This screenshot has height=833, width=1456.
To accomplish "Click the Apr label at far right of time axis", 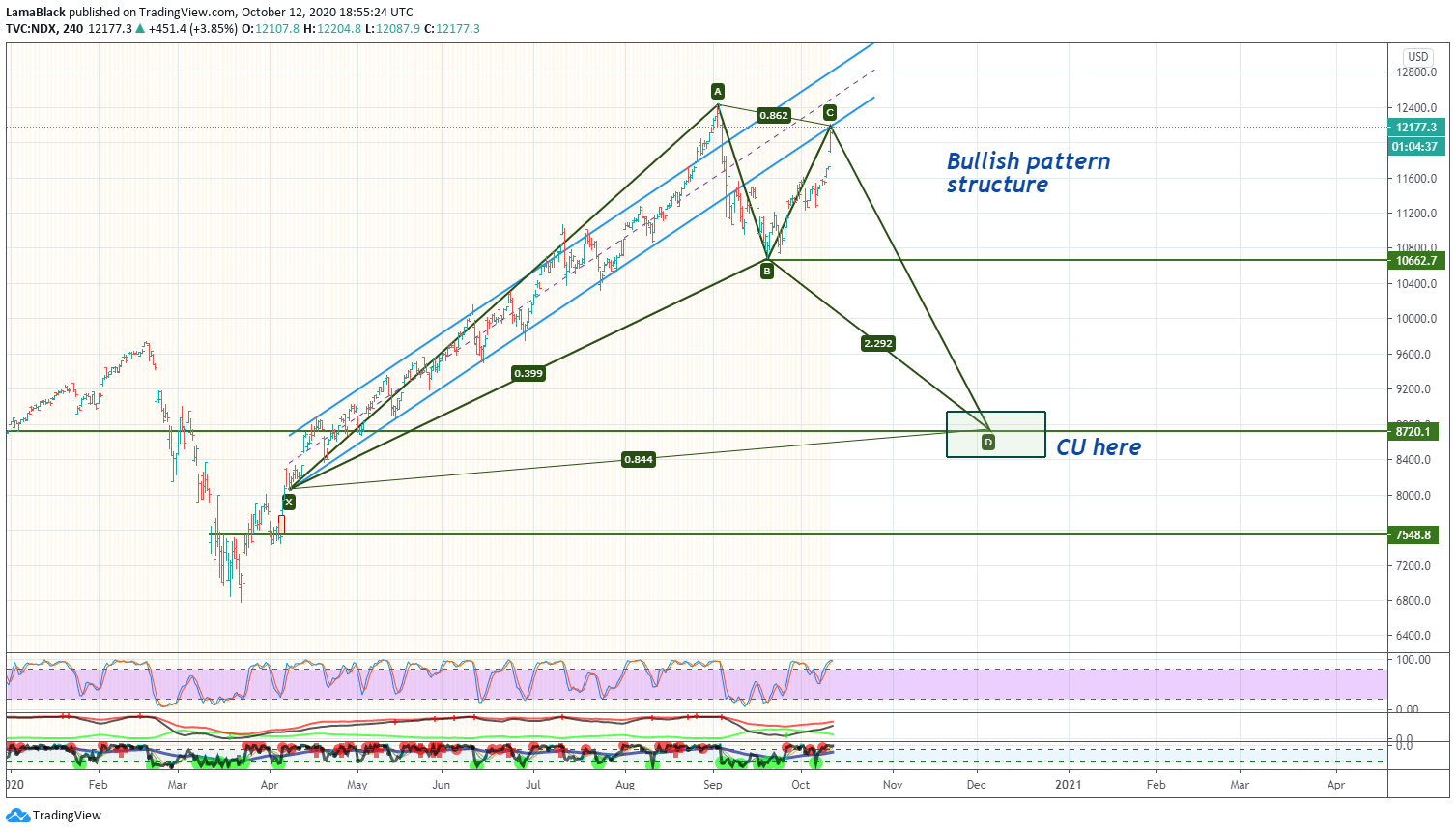I will tap(1336, 785).
